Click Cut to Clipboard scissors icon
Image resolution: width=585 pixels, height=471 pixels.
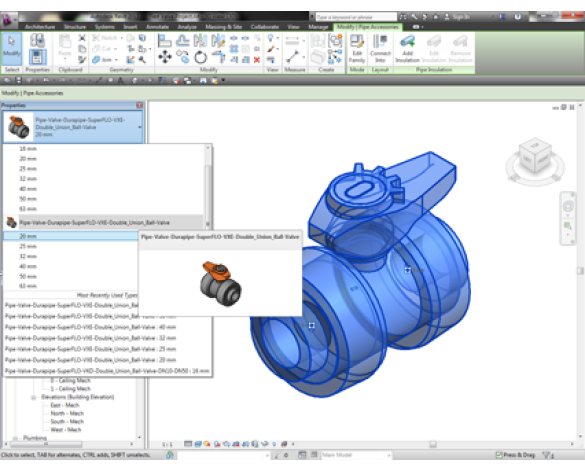coord(82,38)
